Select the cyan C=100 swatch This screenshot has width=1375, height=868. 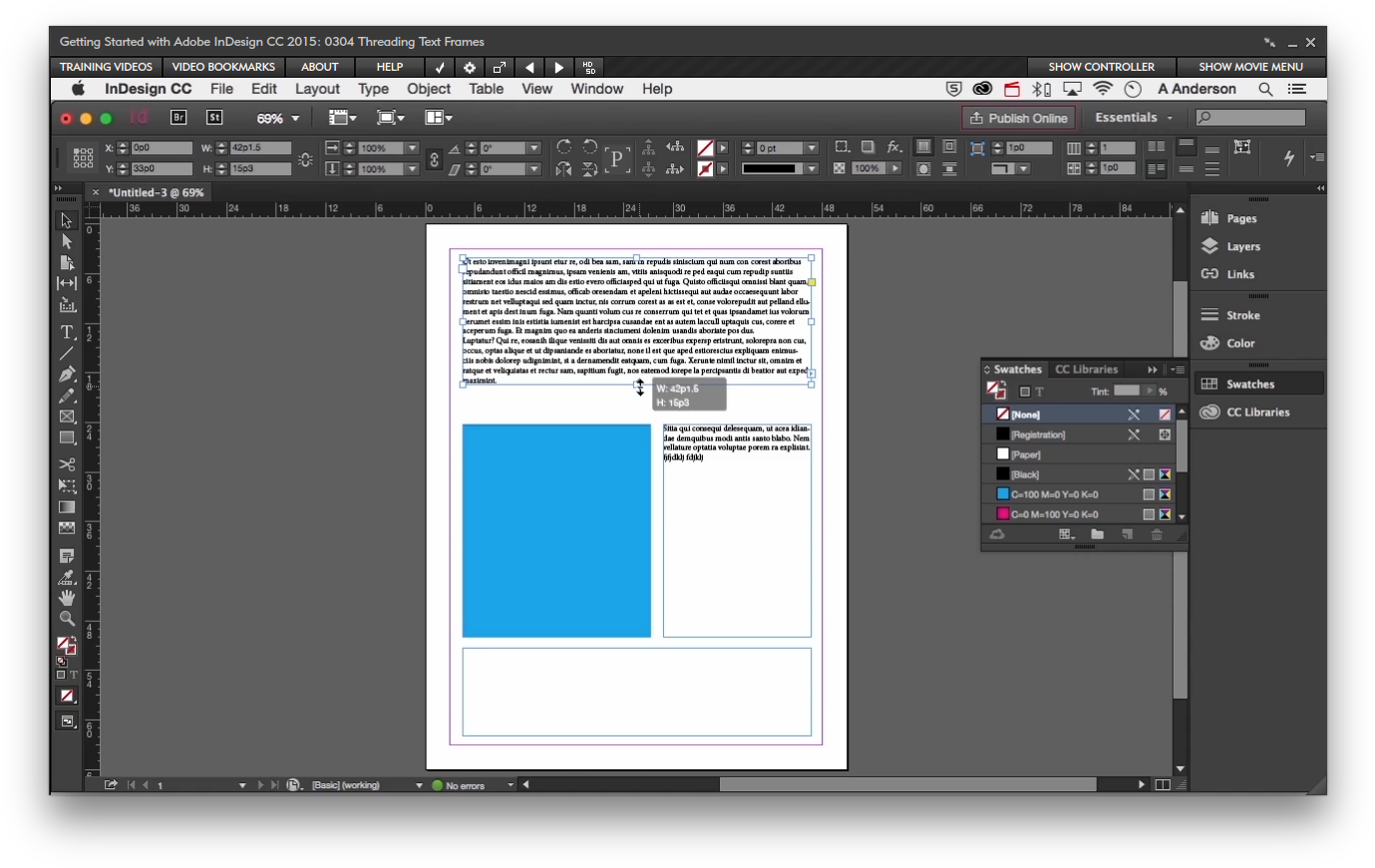(x=1047, y=493)
